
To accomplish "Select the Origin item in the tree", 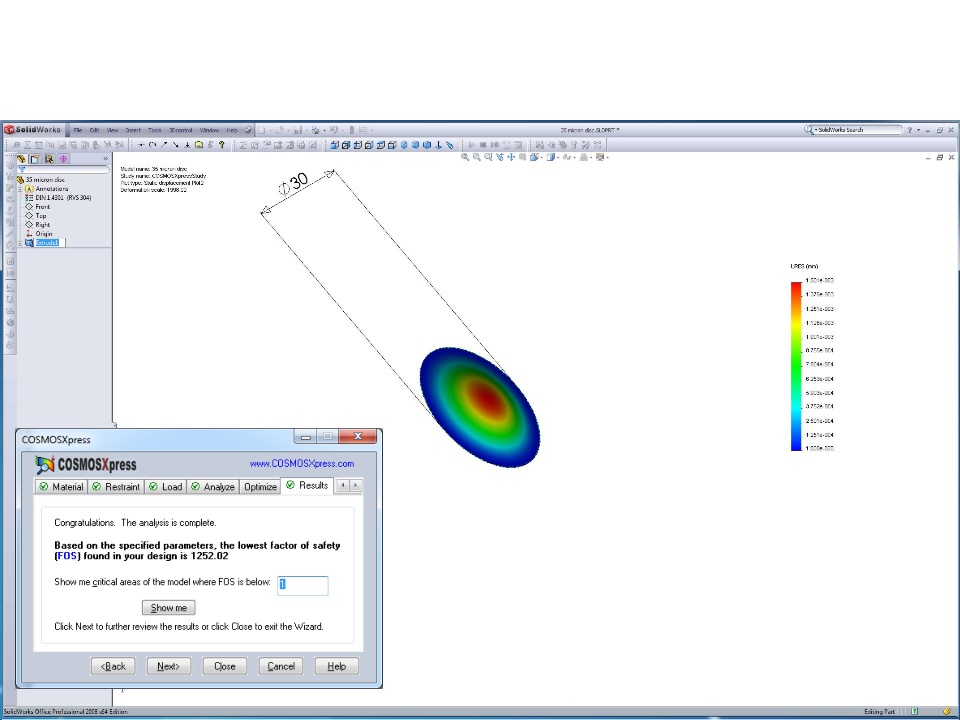I will click(39, 234).
